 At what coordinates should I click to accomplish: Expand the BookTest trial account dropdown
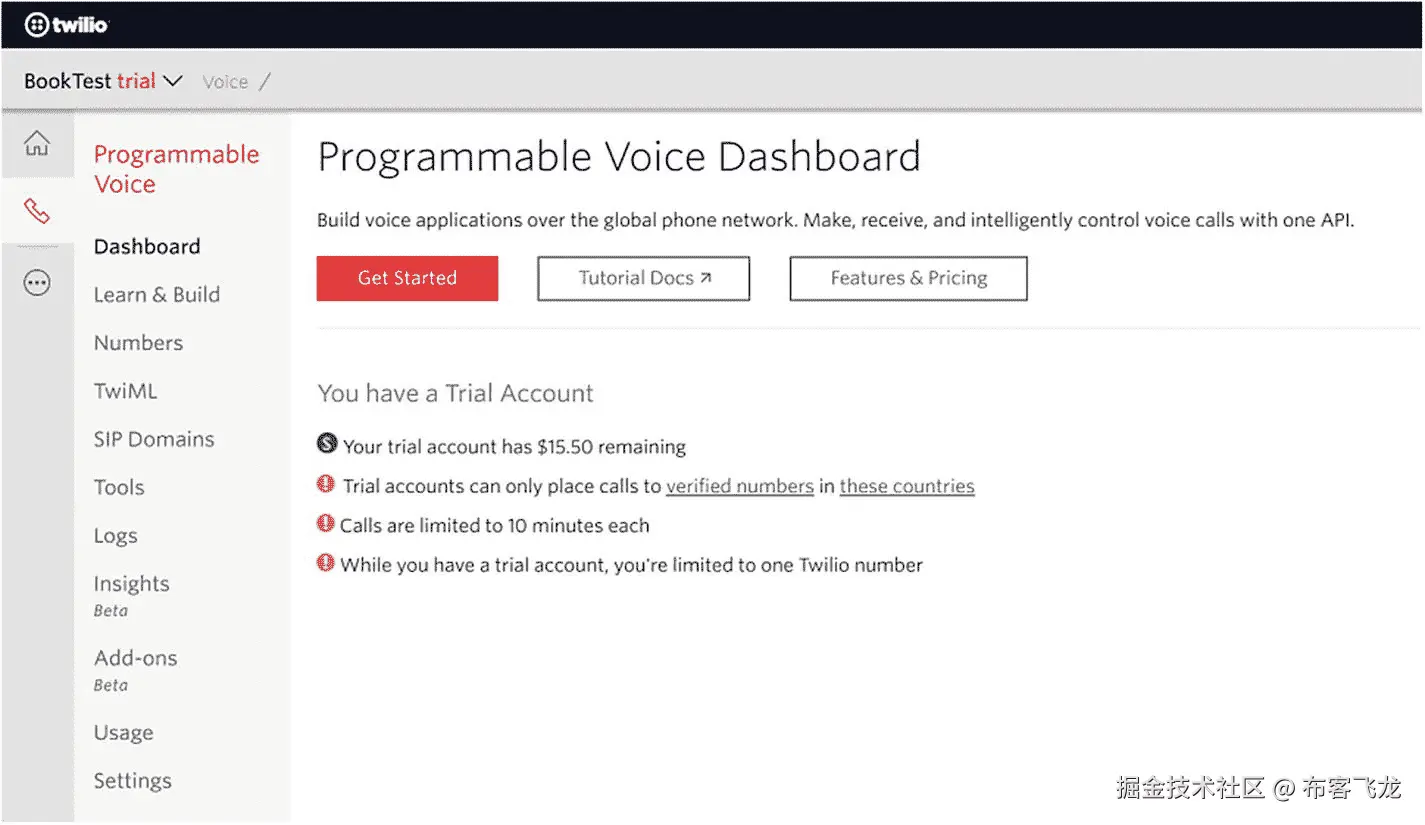pyautogui.click(x=103, y=81)
